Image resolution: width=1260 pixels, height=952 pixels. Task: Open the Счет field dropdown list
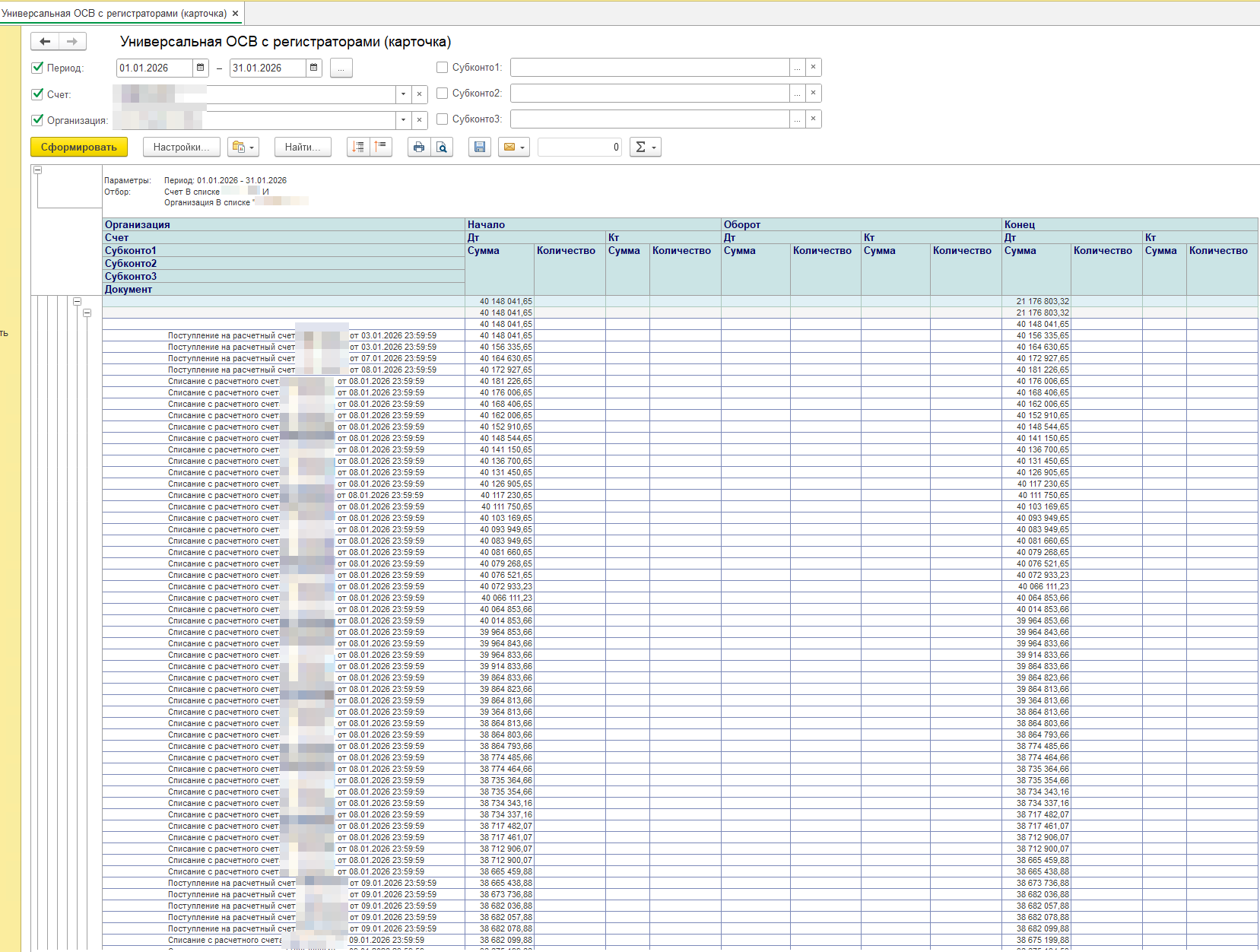point(403,94)
